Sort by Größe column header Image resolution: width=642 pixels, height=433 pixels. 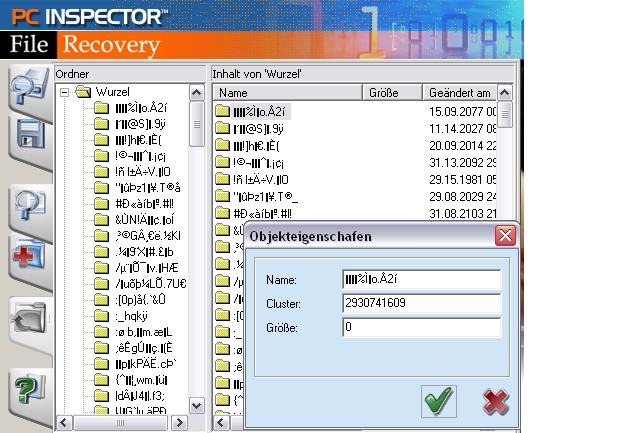click(392, 93)
